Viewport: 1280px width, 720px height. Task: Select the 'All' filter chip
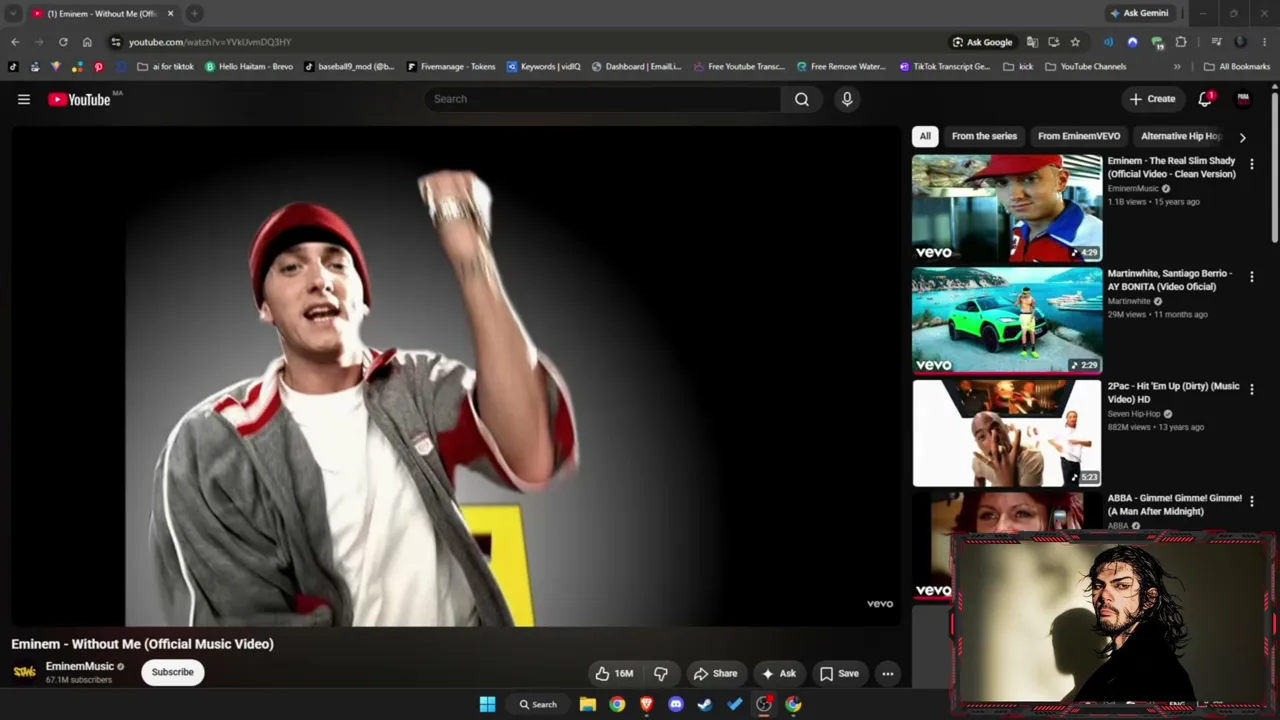click(x=925, y=136)
